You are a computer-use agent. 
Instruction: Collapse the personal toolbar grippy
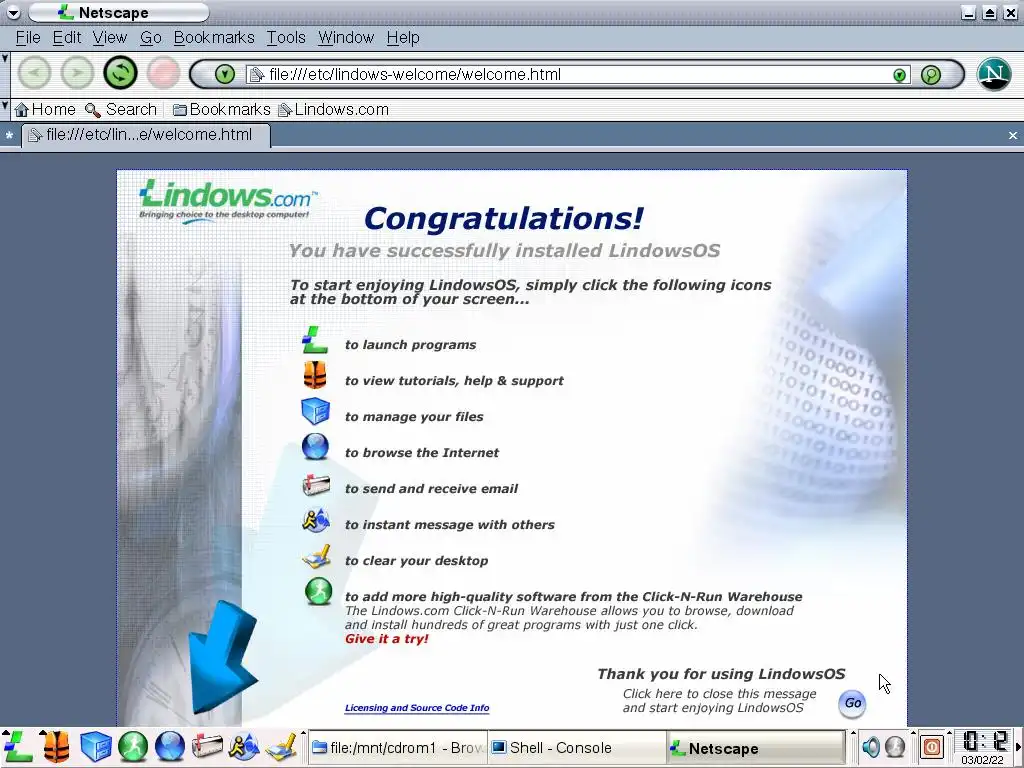pos(5,109)
